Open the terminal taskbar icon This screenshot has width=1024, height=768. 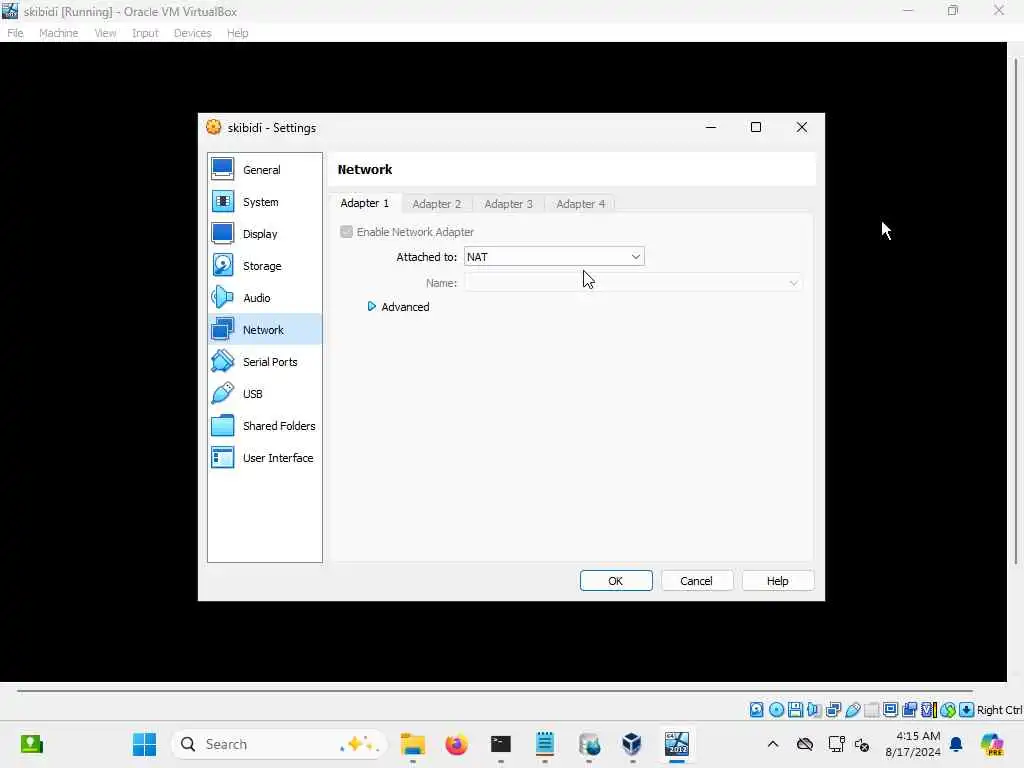[x=501, y=744]
